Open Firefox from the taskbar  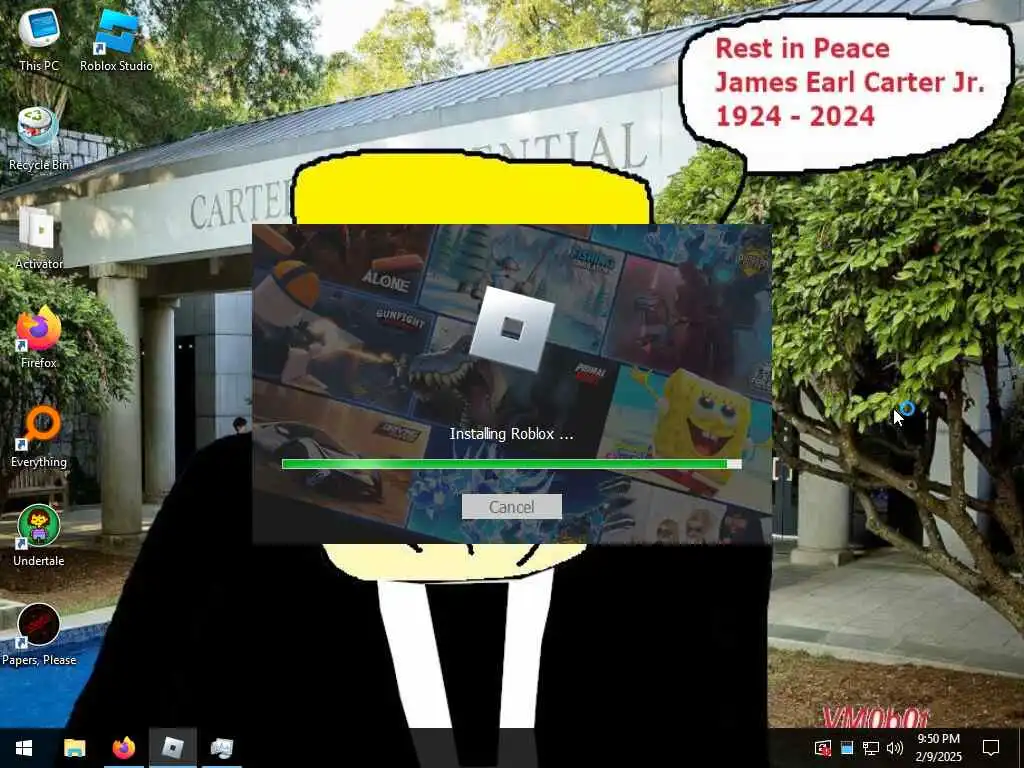point(123,748)
